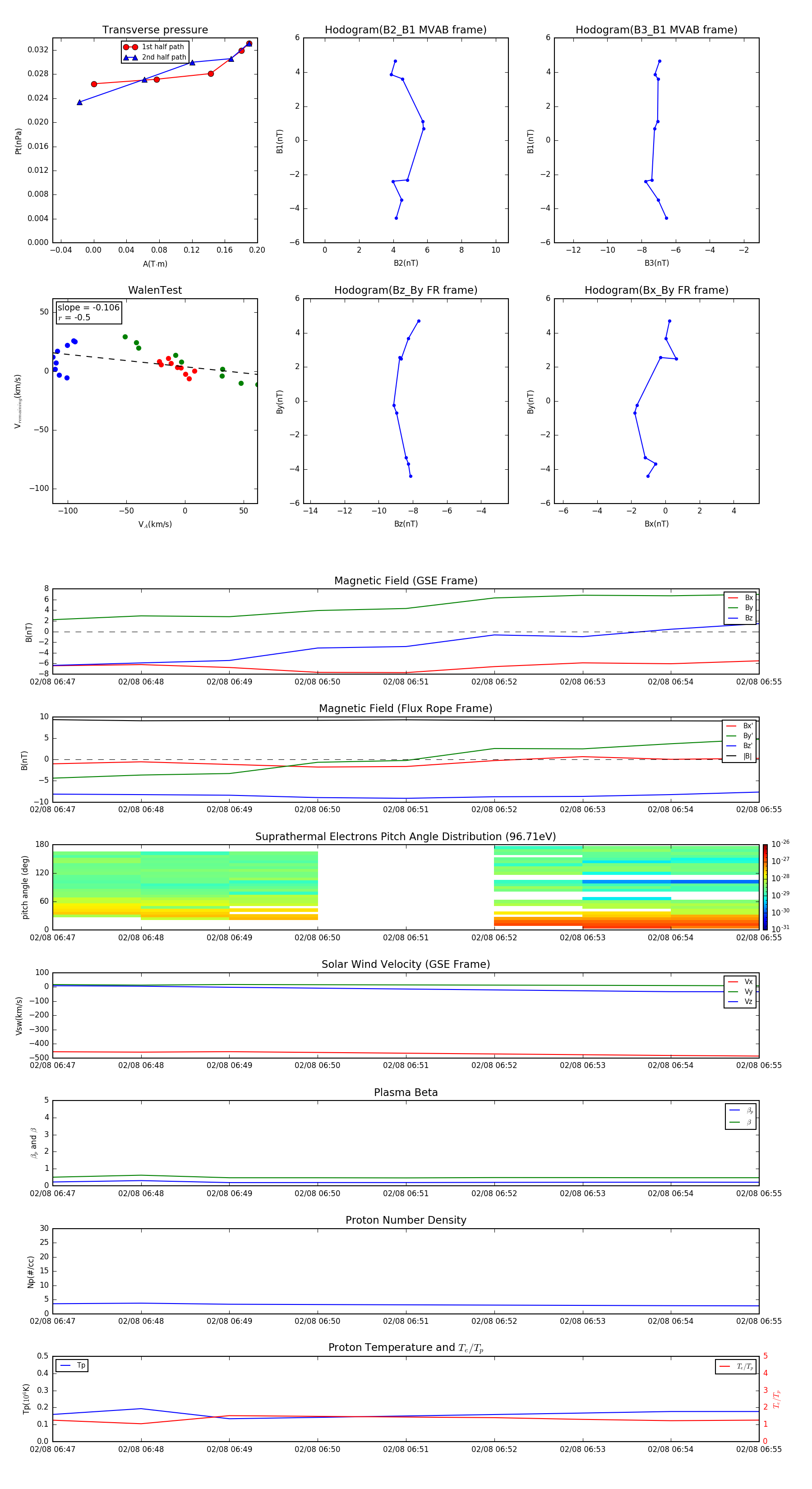Click the "Bz(nT)" x-axis label

(406, 524)
